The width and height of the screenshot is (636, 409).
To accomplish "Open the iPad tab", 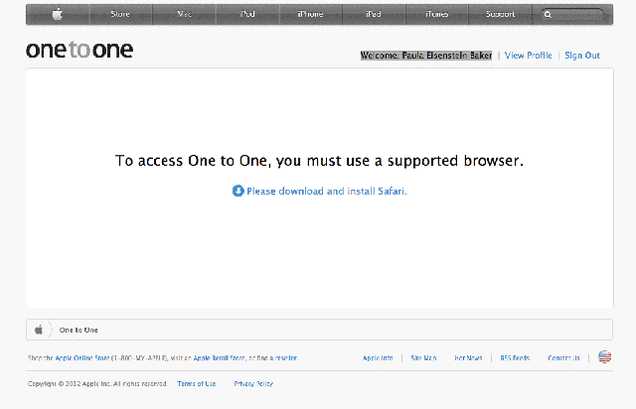I will (374, 14).
